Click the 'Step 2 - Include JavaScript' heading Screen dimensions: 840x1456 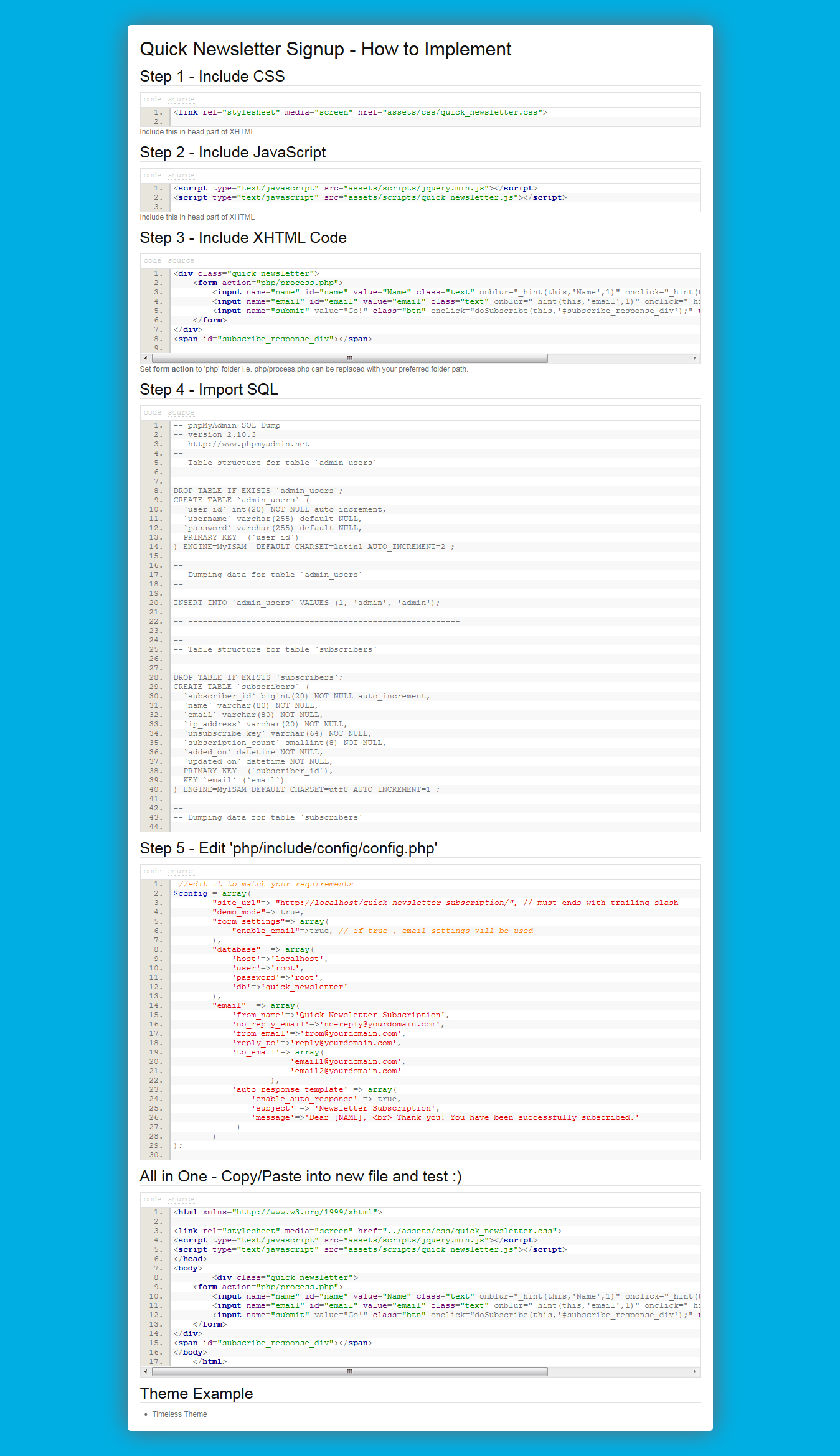point(233,153)
